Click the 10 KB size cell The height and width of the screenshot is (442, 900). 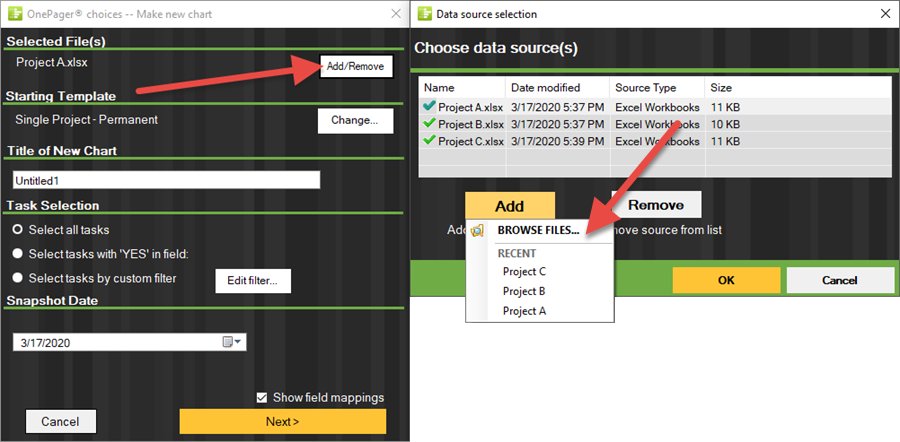pyautogui.click(x=725, y=124)
